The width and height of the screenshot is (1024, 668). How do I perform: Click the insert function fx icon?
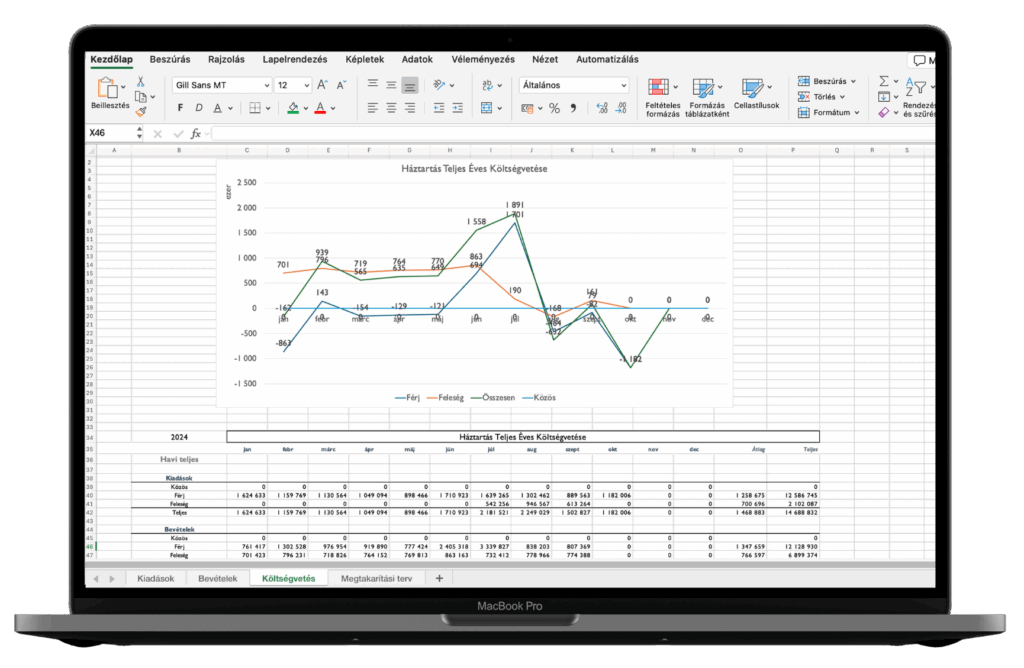[196, 133]
